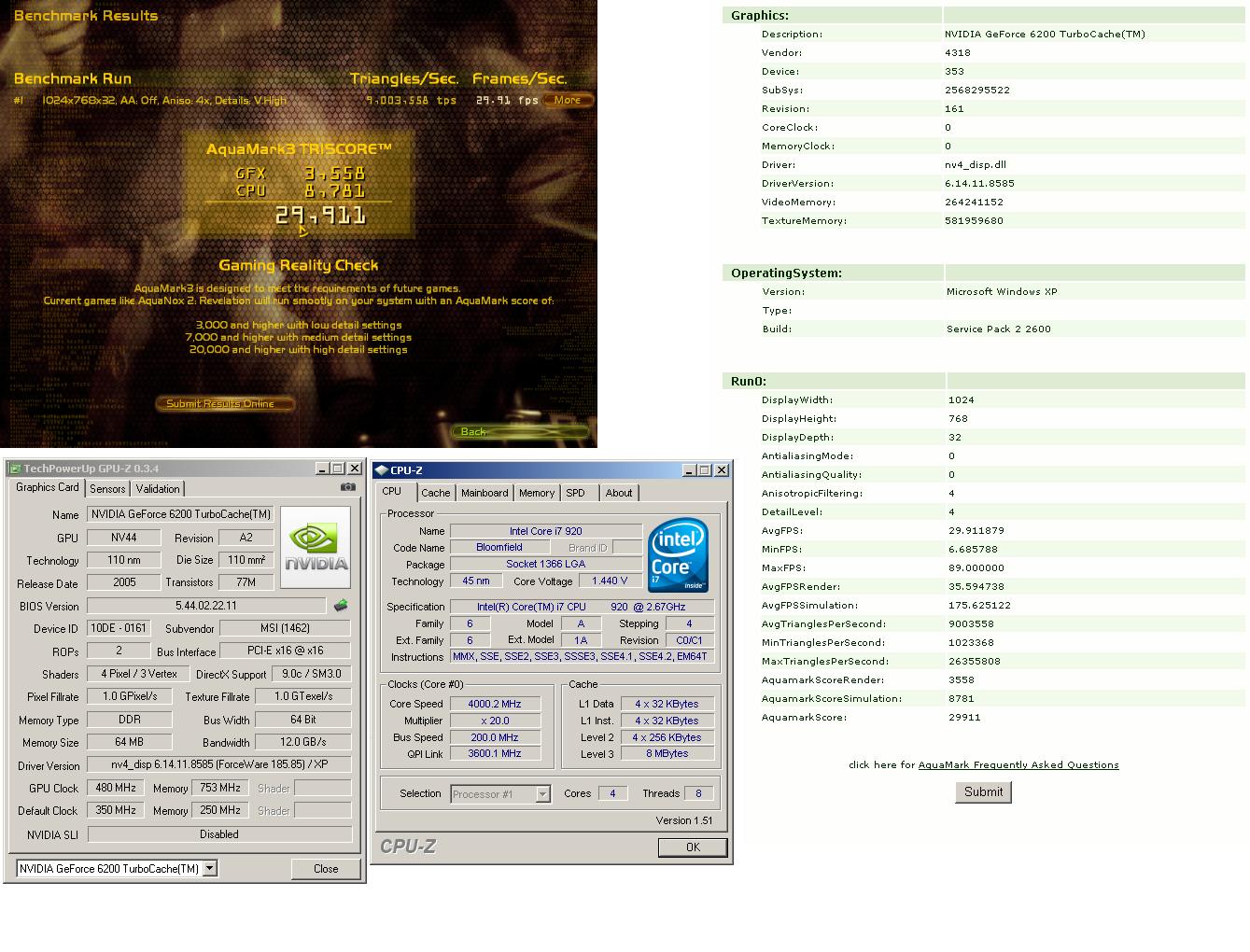Viewport: 1250px width, 952px height.
Task: Click the Level 3 cache value 8 MBytes
Action: click(667, 753)
